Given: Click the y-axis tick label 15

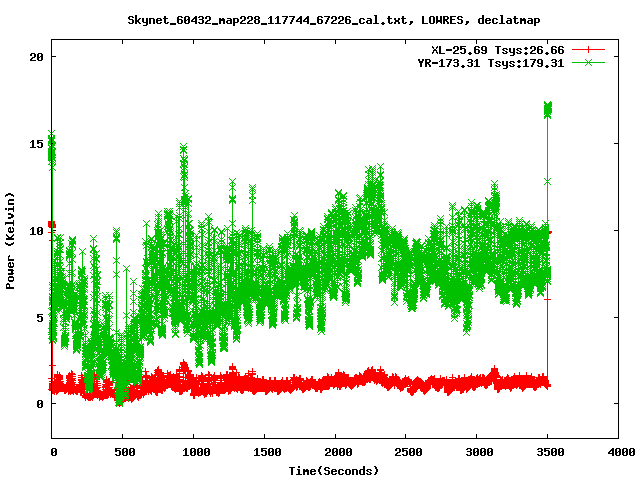Looking at the screenshot, I should point(36,144).
